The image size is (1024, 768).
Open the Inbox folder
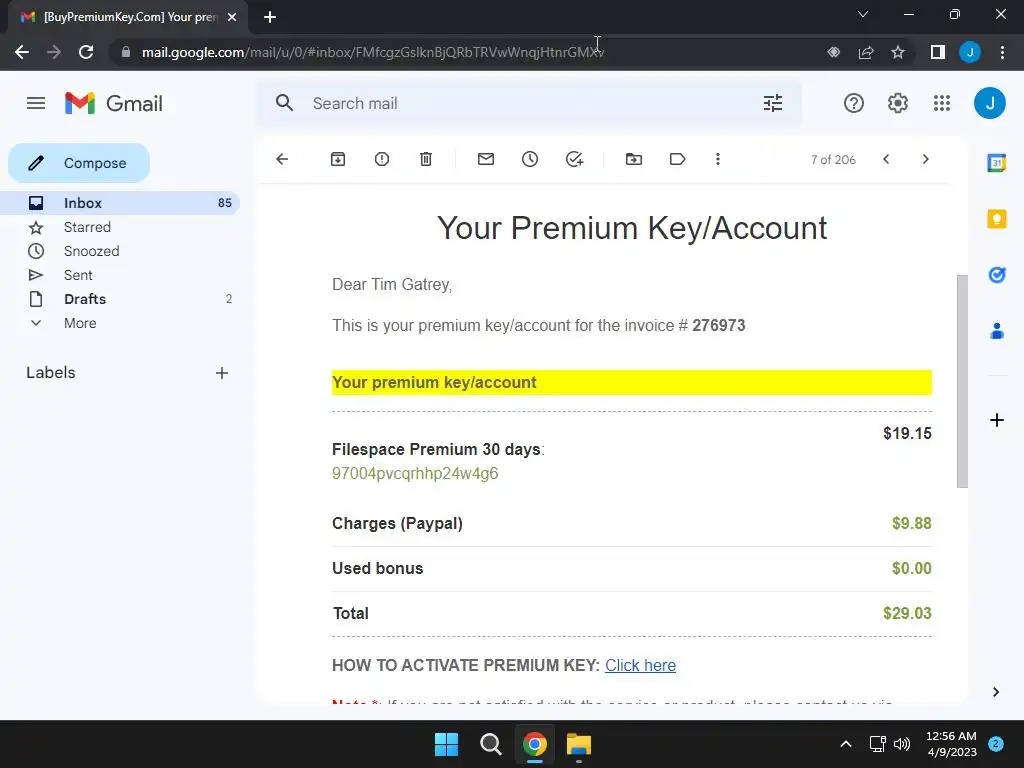pos(120,203)
